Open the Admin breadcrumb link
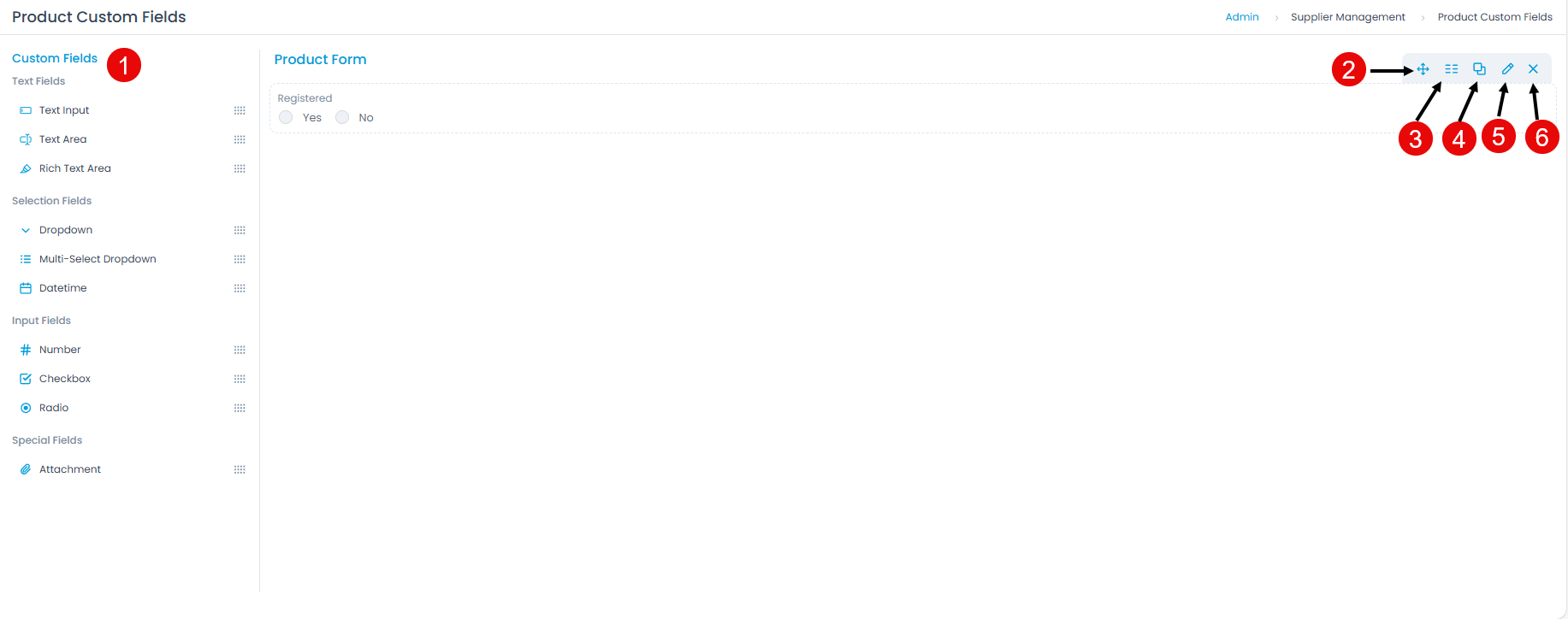1568x619 pixels. pyautogui.click(x=1242, y=17)
